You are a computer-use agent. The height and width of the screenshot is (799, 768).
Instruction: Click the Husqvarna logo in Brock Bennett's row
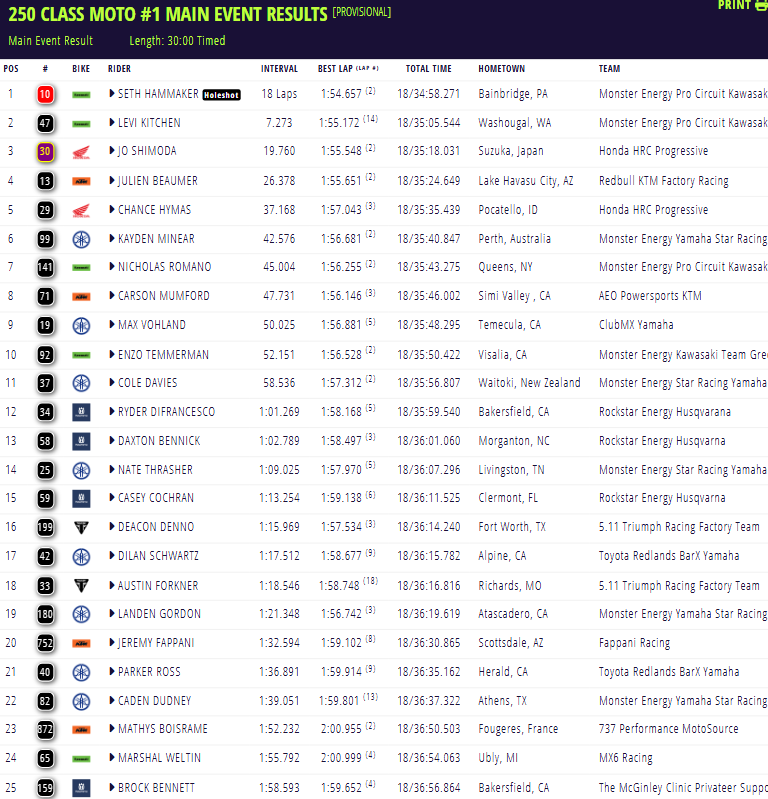(81, 788)
